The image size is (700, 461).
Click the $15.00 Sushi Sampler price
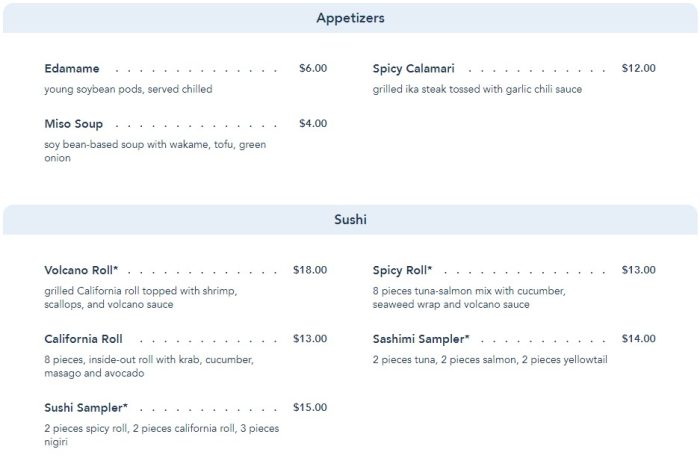[310, 408]
